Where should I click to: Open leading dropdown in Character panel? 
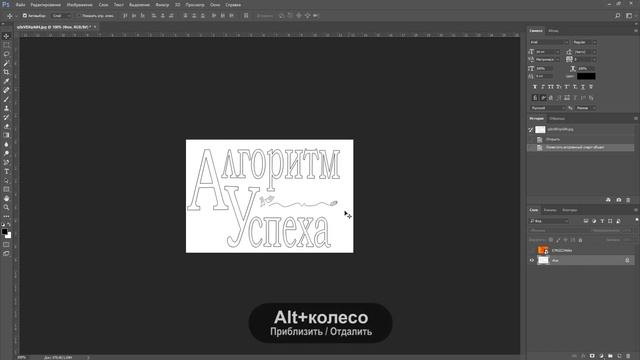coord(585,52)
